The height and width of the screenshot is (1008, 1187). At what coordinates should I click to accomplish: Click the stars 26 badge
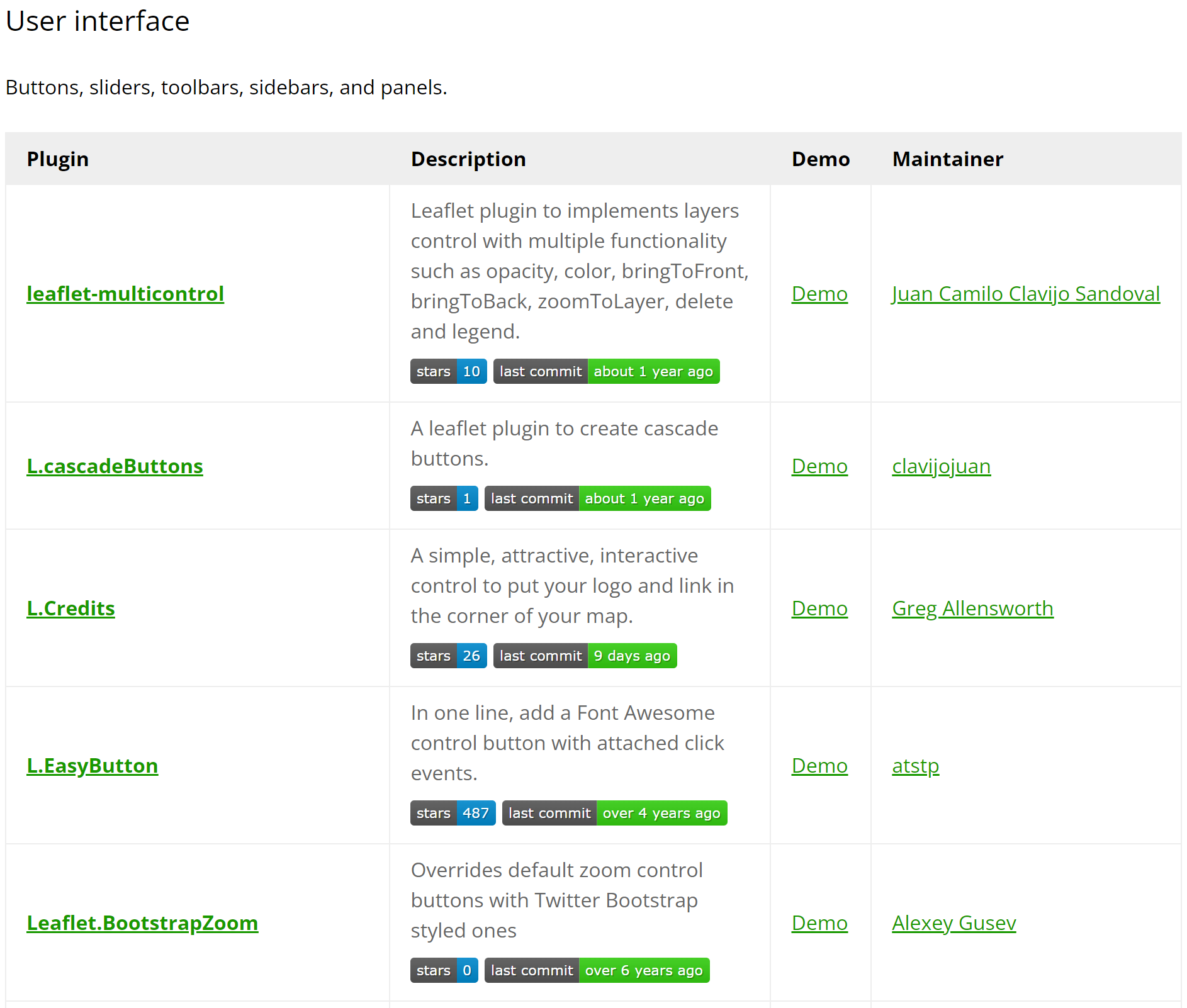point(448,656)
